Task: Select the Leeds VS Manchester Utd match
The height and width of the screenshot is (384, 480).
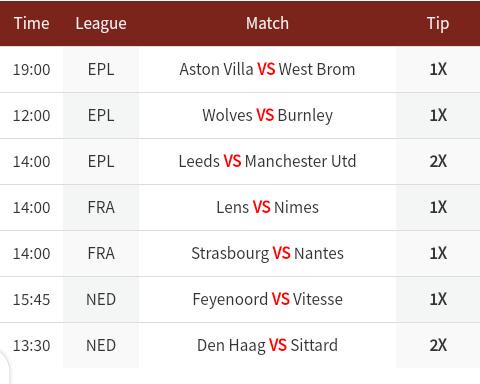Action: [x=267, y=161]
